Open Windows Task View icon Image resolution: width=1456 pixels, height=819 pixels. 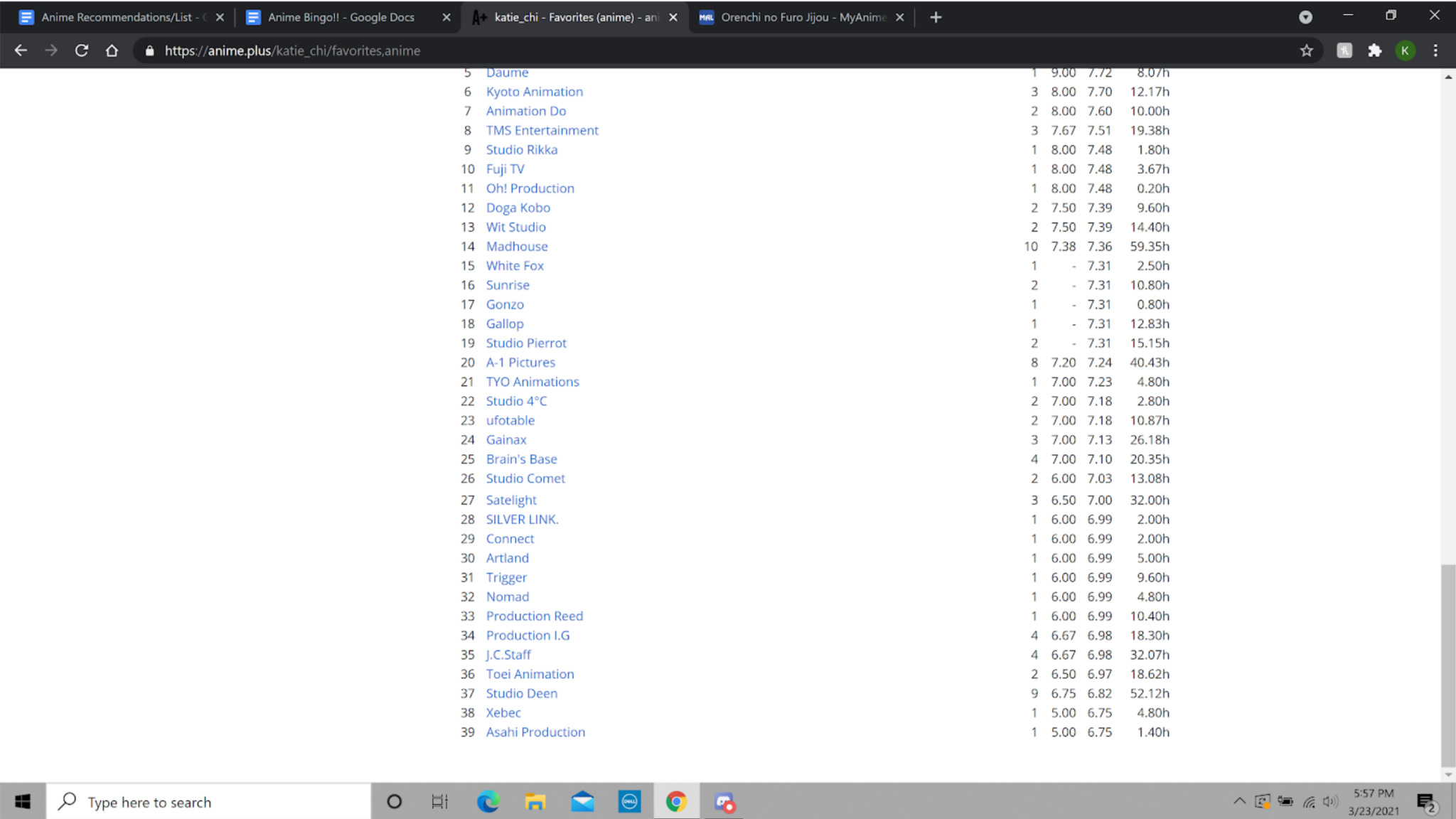440,802
